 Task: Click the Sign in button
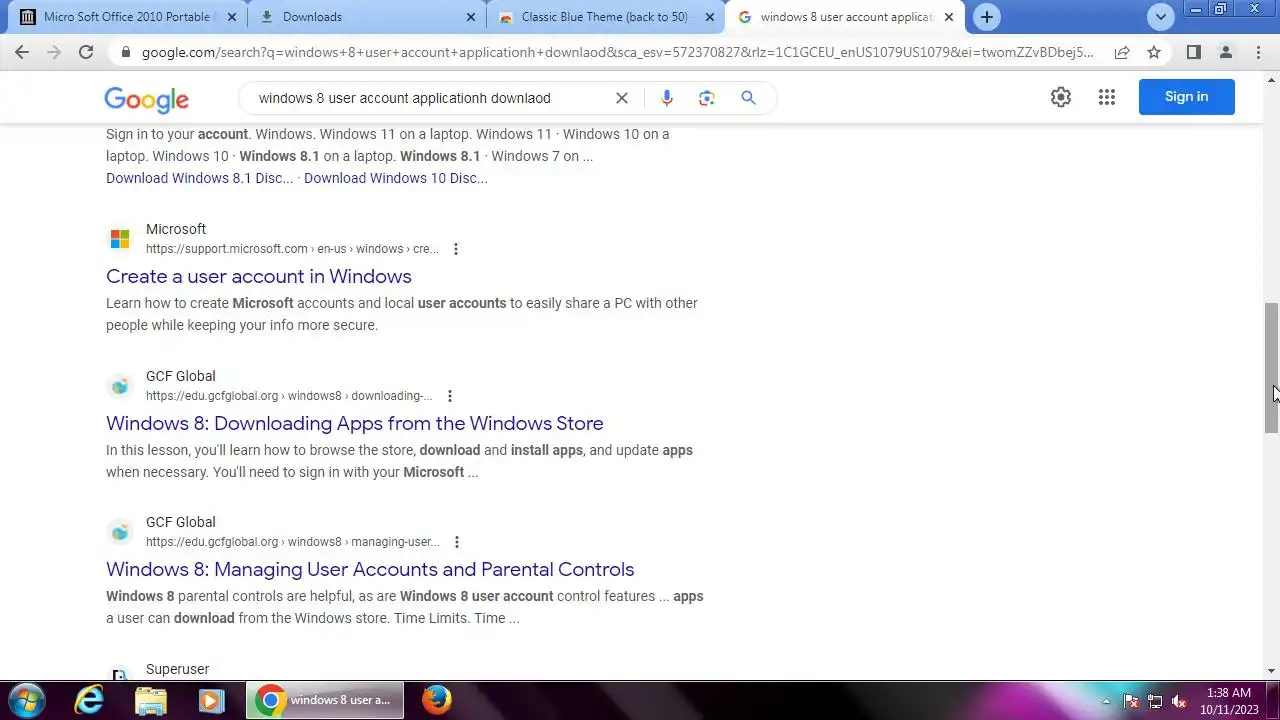pos(1186,97)
